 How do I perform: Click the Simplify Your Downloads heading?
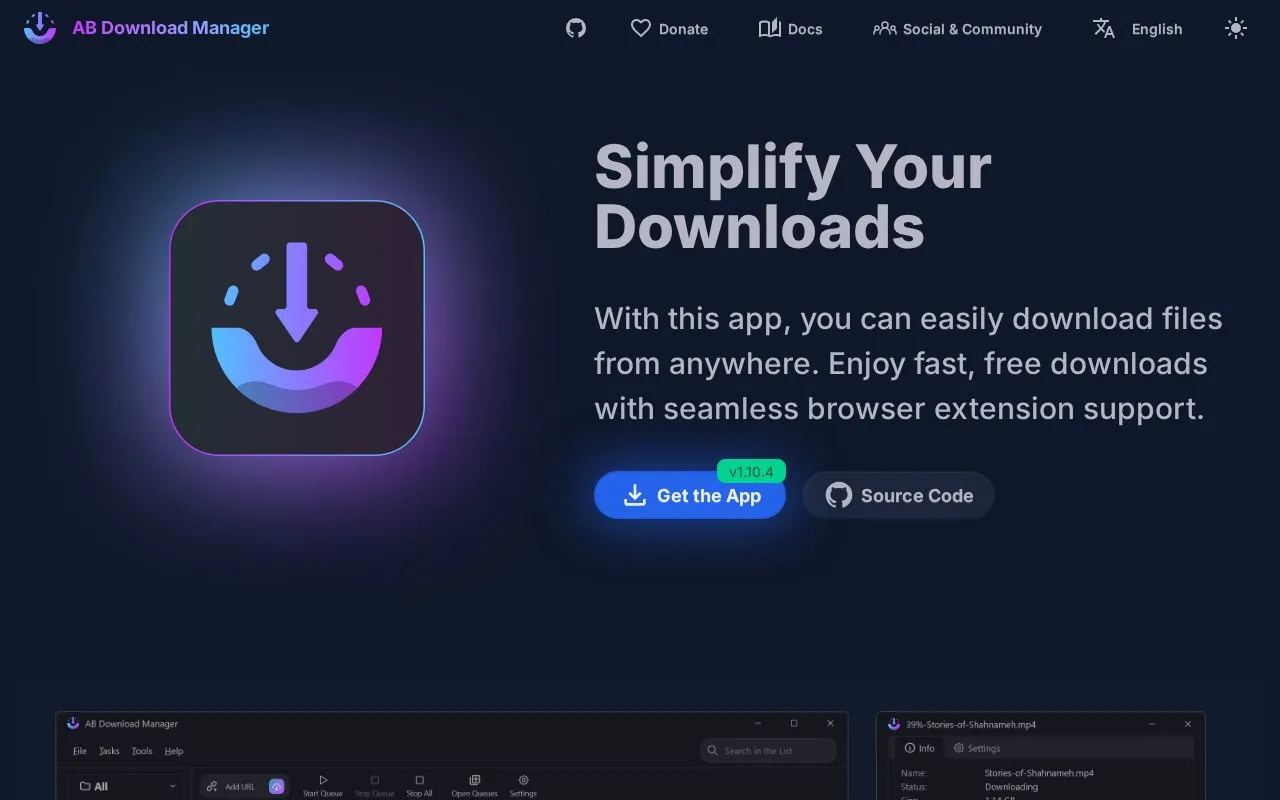[793, 196]
